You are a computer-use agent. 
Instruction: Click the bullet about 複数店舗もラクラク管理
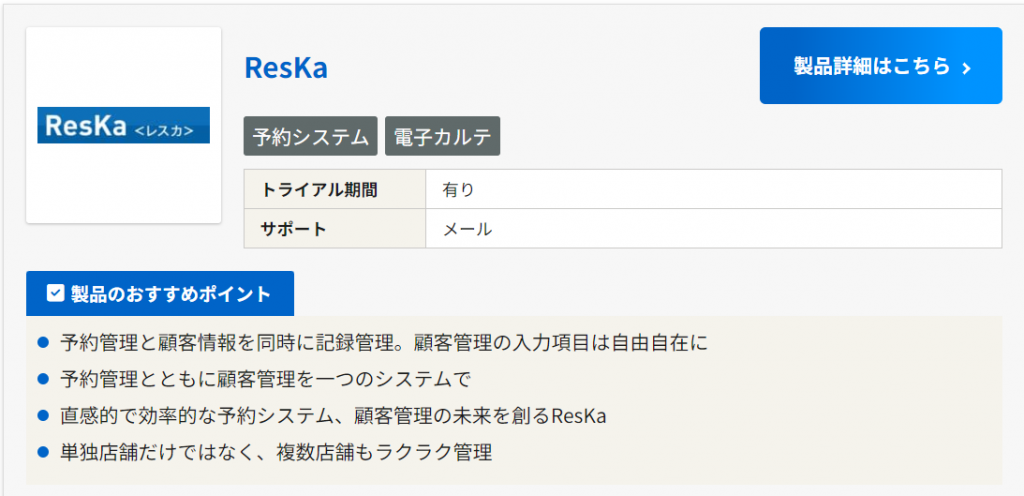[x=276, y=452]
